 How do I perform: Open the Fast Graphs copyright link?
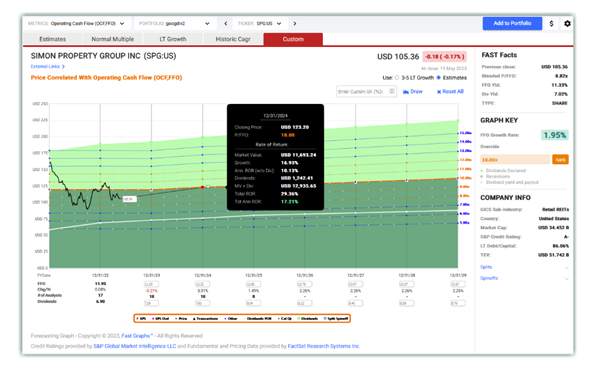tap(137, 336)
